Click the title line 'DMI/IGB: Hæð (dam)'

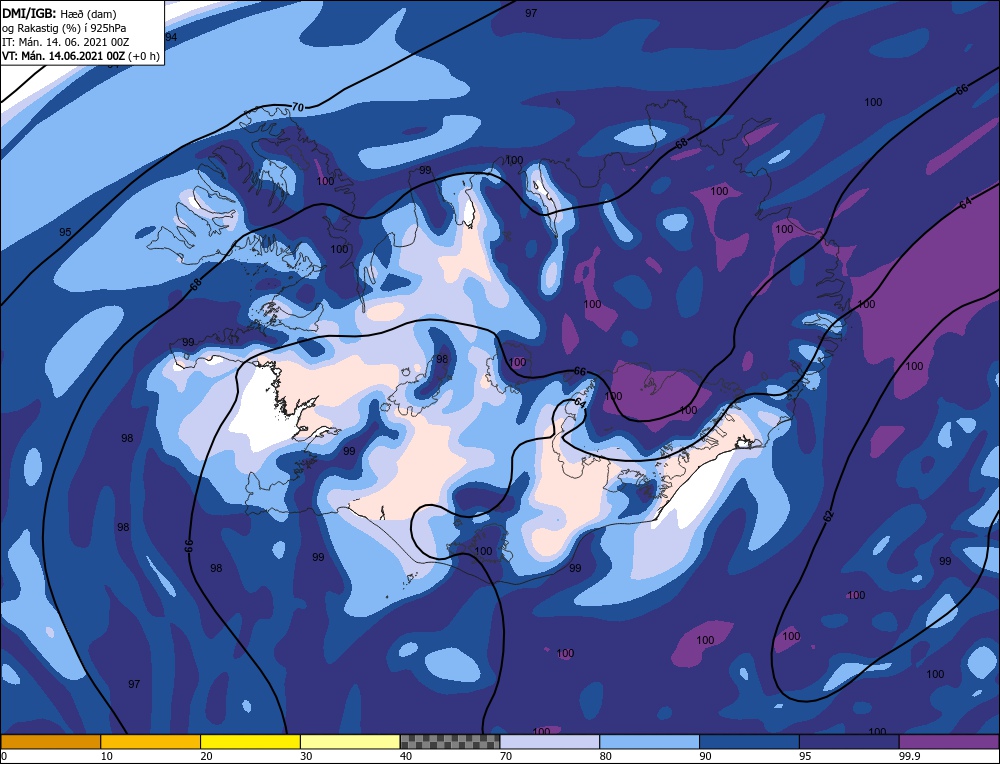tap(59, 13)
